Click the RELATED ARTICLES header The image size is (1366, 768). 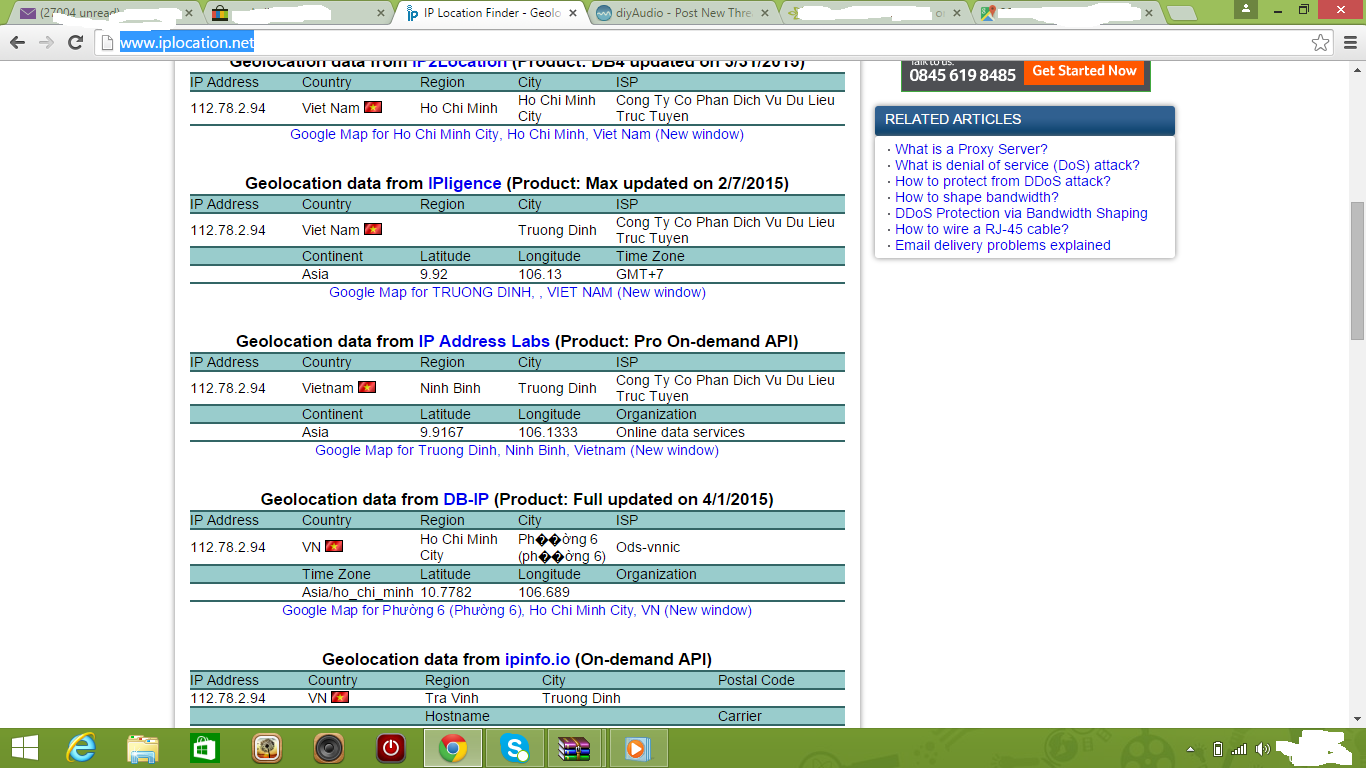(x=1025, y=119)
